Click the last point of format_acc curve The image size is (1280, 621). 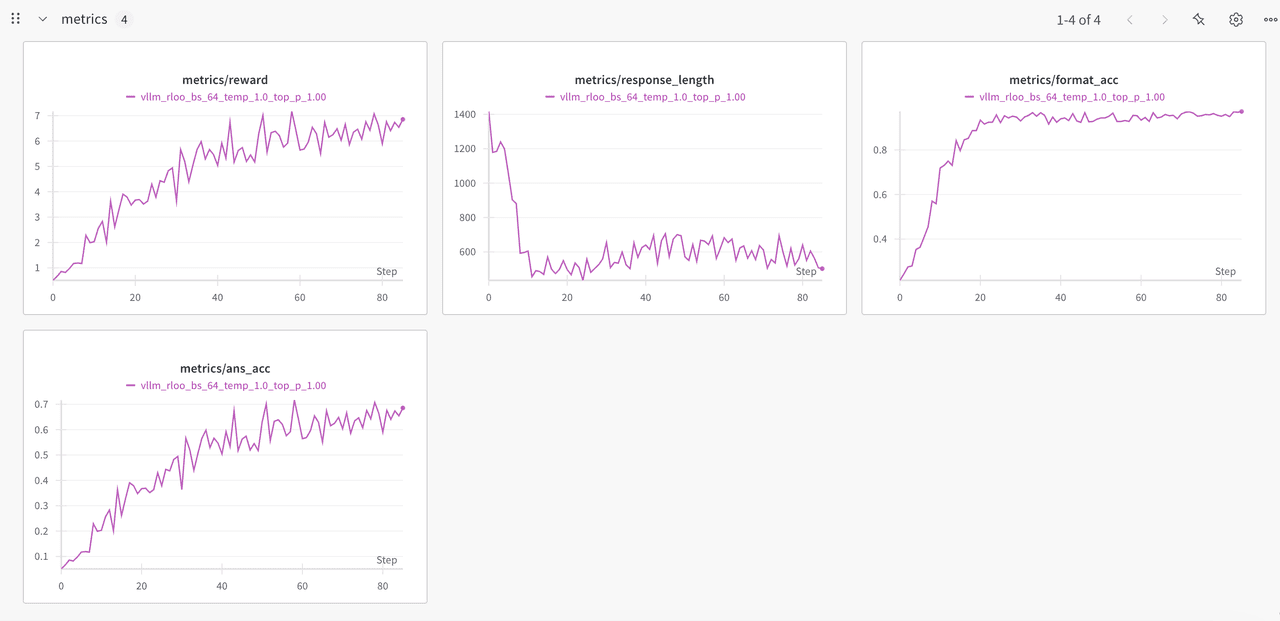click(x=1242, y=111)
